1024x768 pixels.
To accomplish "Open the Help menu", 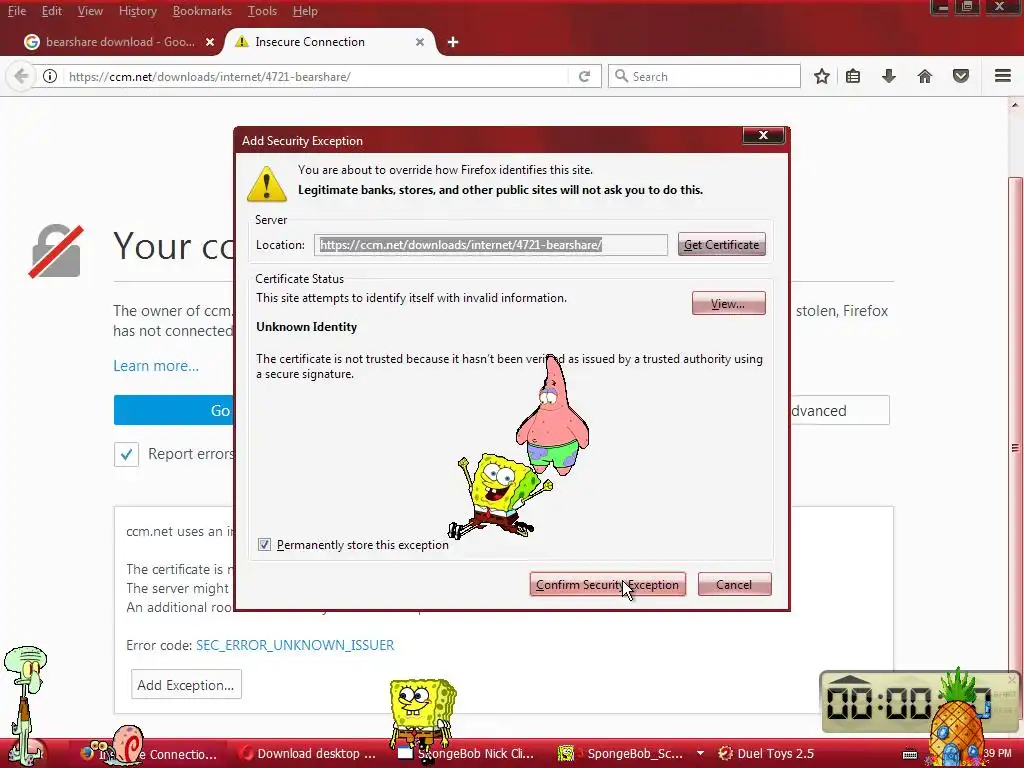I will coord(305,11).
